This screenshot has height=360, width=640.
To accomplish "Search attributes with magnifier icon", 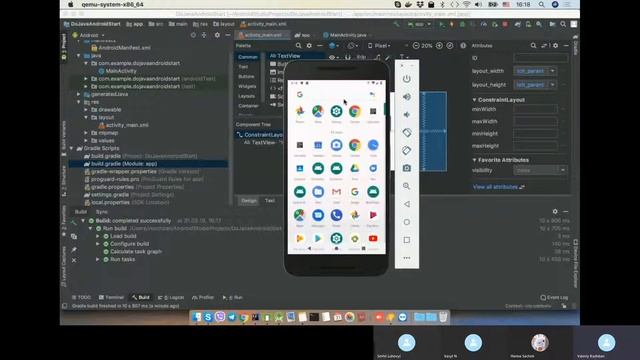I will (533, 46).
